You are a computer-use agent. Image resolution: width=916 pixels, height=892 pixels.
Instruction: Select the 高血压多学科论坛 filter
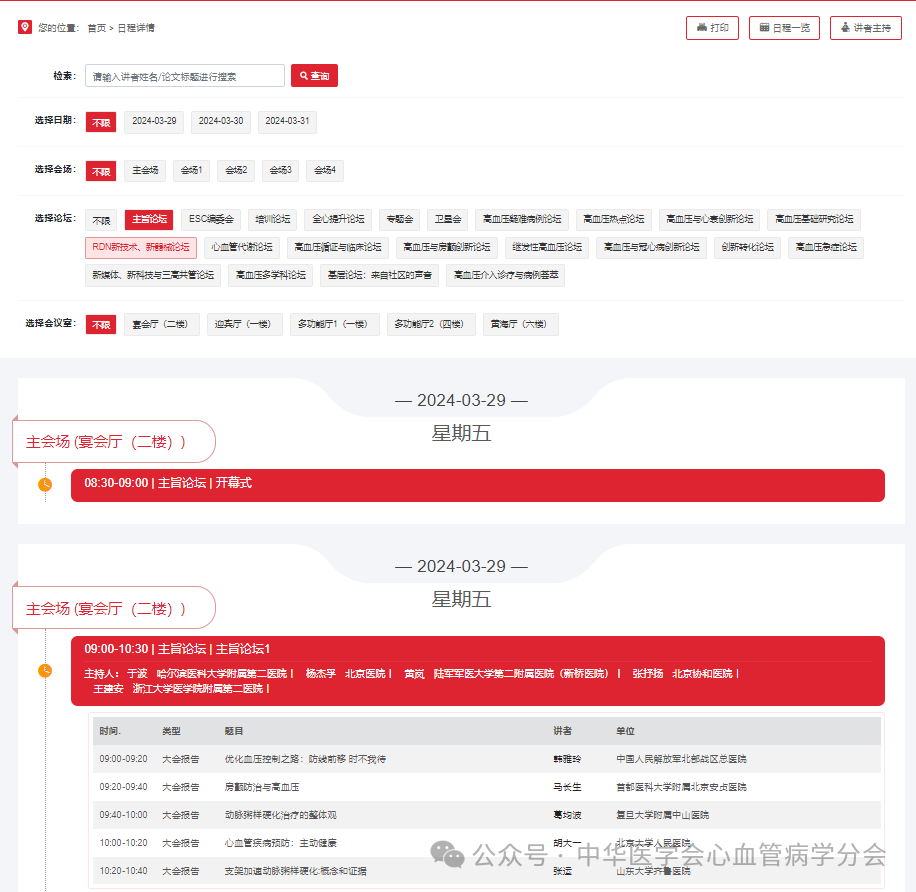(x=270, y=276)
